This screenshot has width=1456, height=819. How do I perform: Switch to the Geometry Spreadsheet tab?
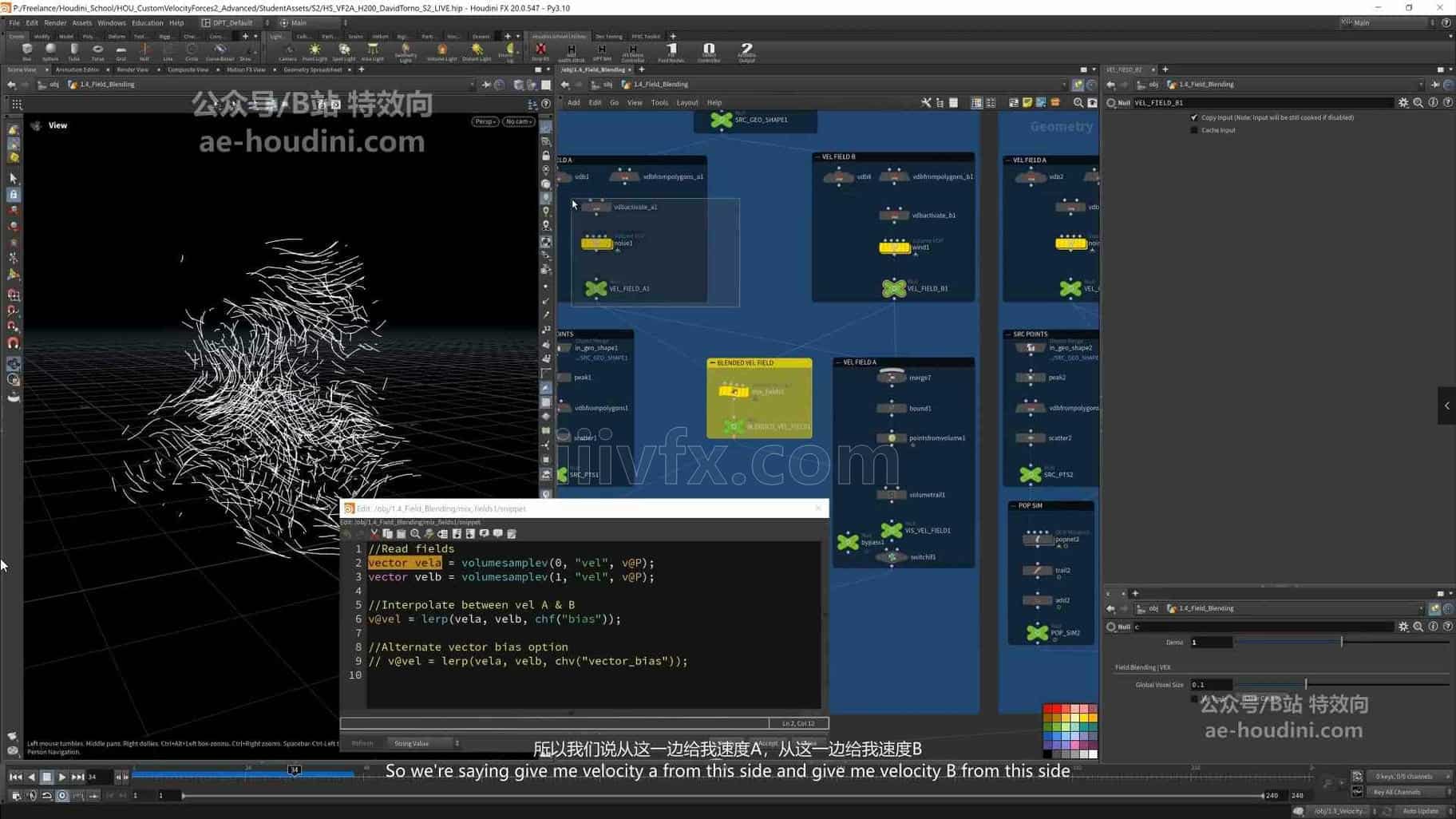tap(312, 70)
